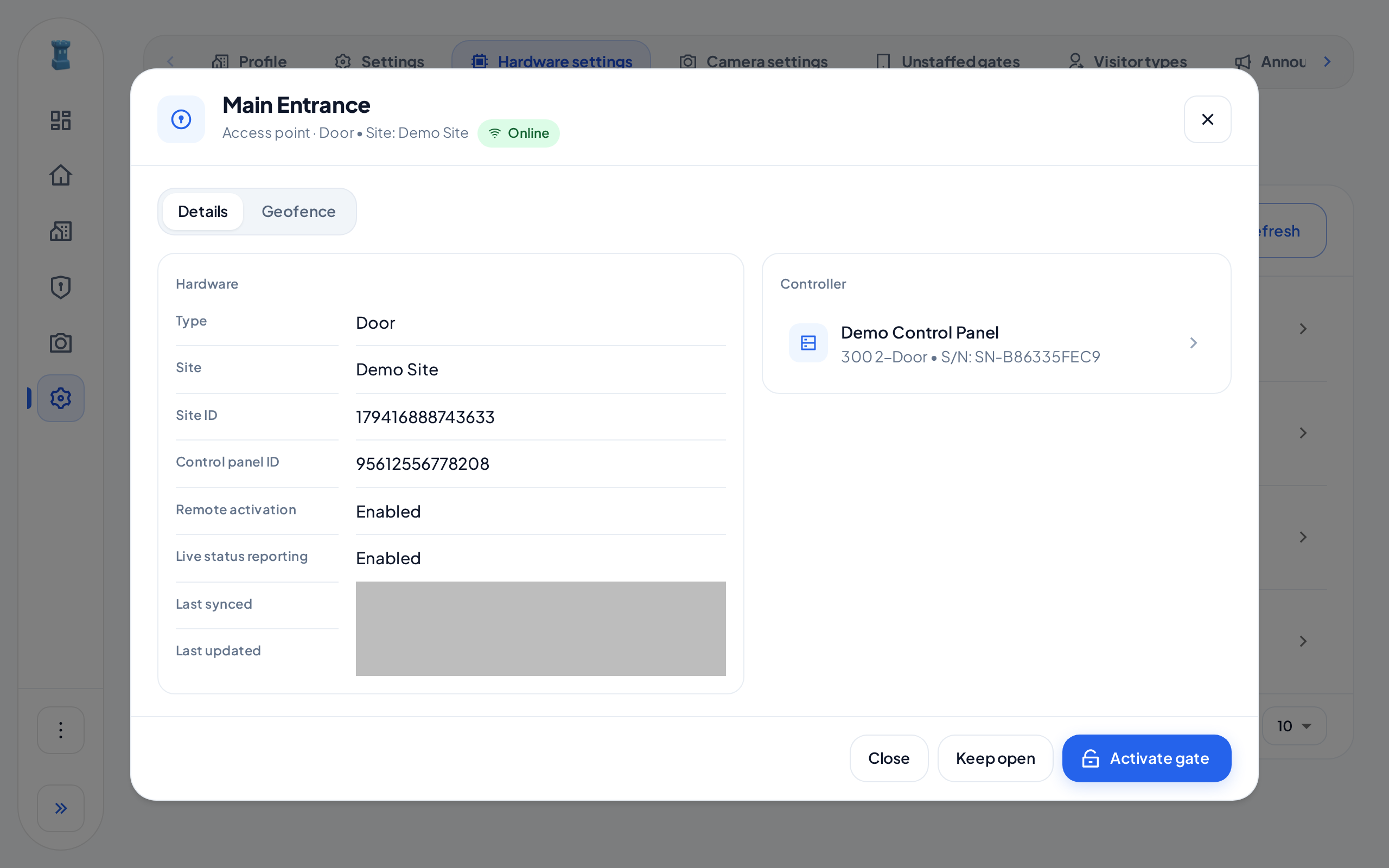Select the settings gear icon in sidebar
The width and height of the screenshot is (1389, 868).
(61, 398)
